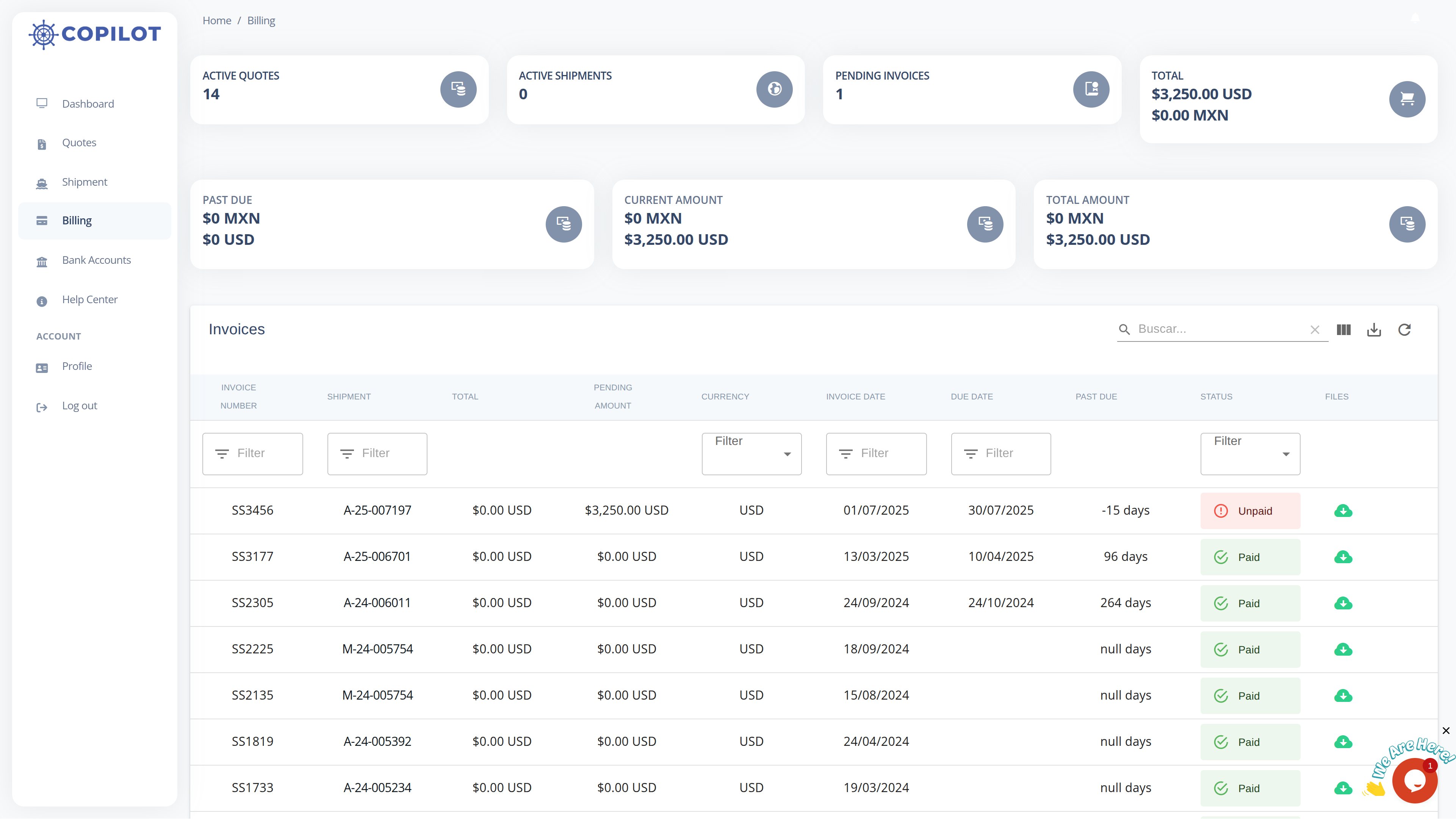Download files for invoice SS2305
Screen dimensions: 1456x819
(x=1343, y=603)
